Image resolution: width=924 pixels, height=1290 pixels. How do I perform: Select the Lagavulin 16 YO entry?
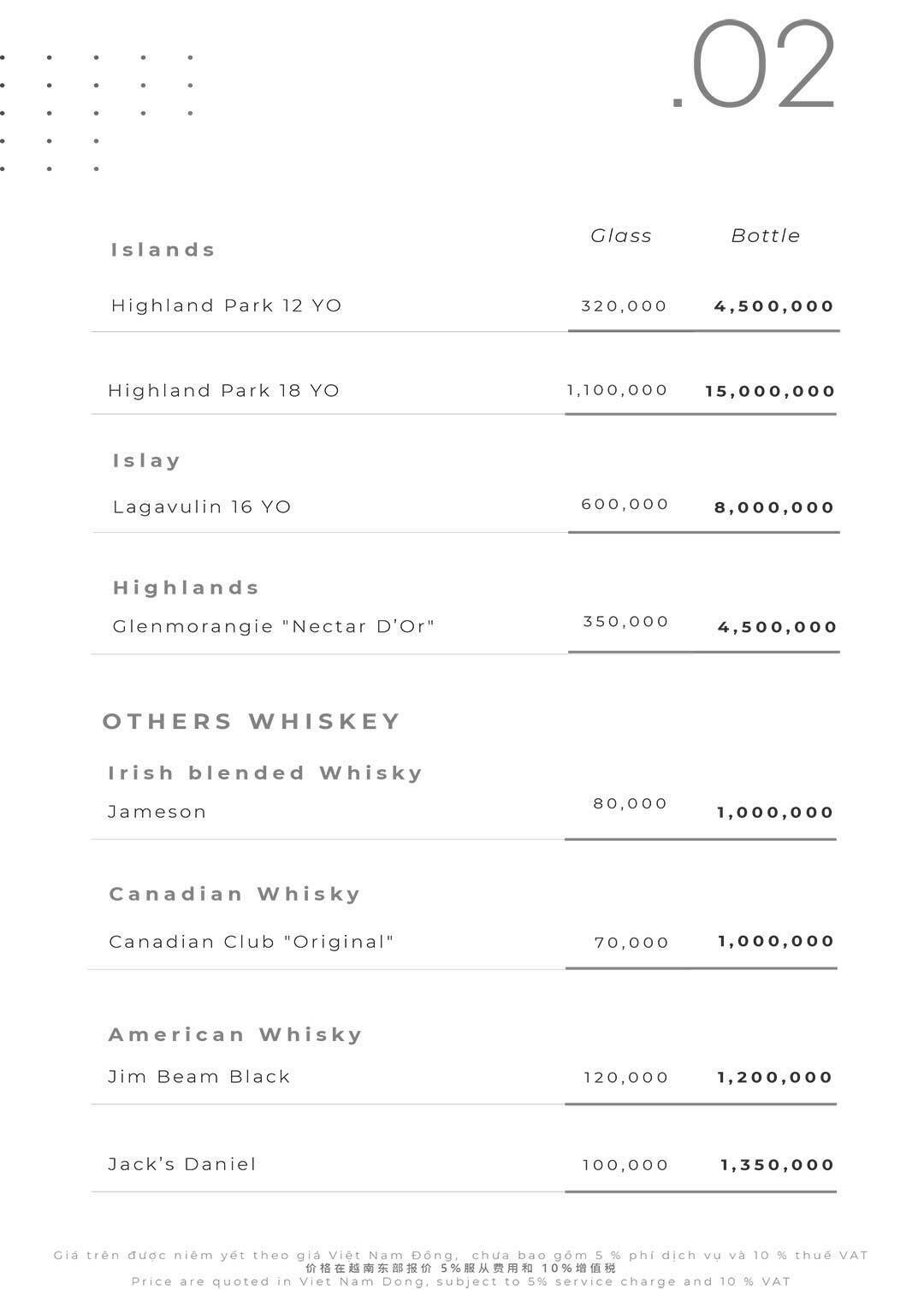point(202,506)
